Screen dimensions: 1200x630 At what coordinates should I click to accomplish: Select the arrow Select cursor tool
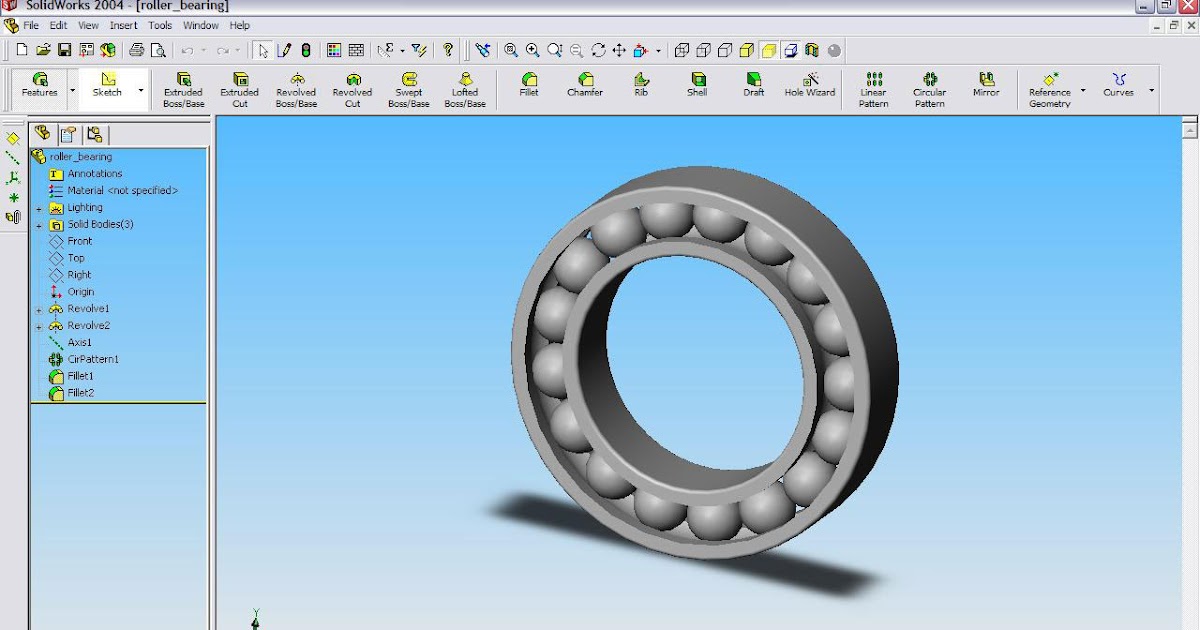pyautogui.click(x=263, y=49)
